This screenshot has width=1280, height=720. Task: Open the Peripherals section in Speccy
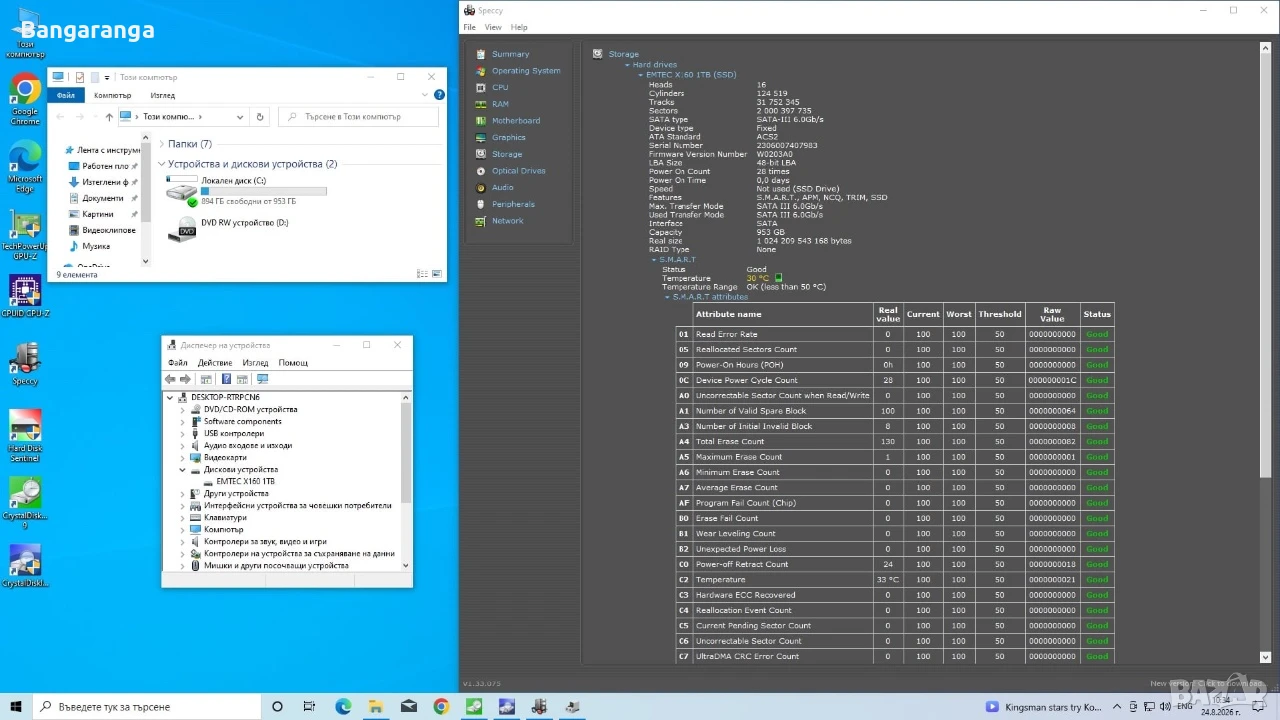pyautogui.click(x=513, y=204)
